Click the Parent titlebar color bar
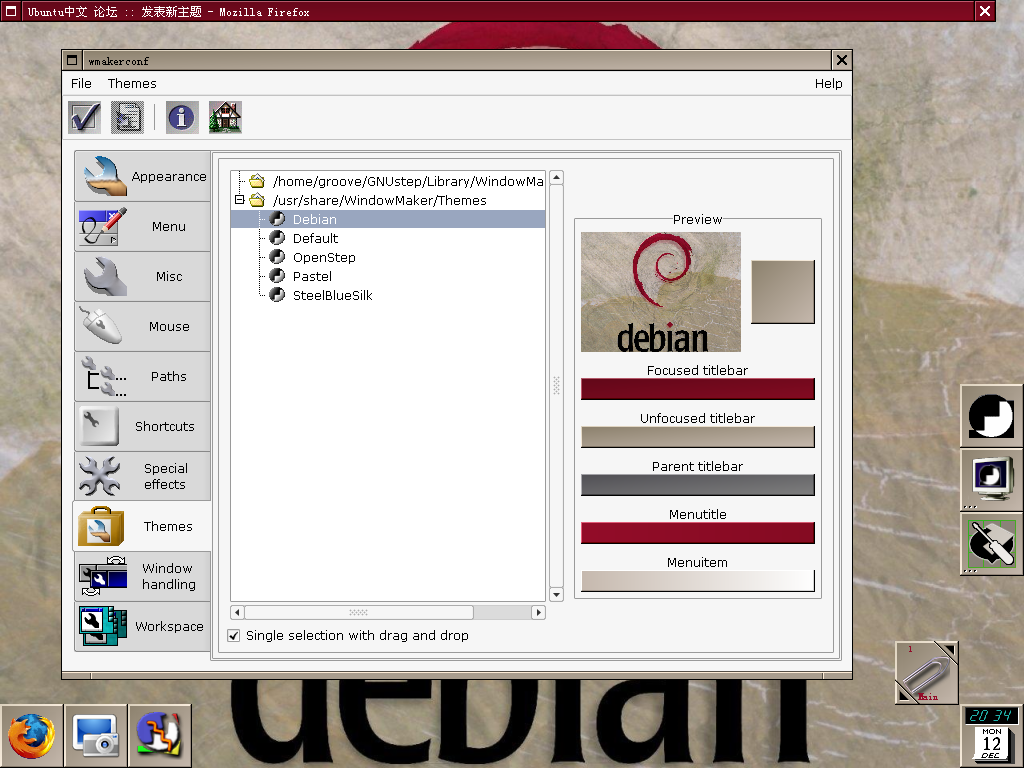Viewport: 1024px width, 768px height. pyautogui.click(x=697, y=485)
